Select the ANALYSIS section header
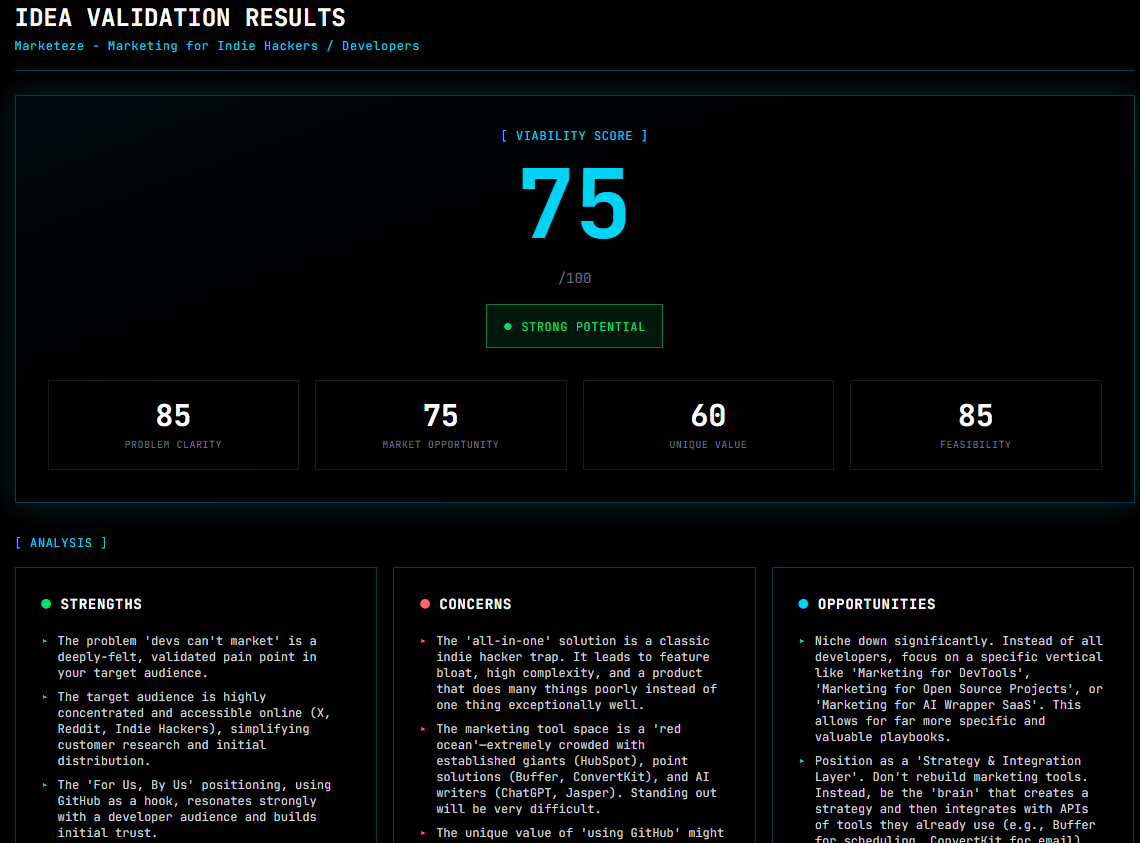 (x=61, y=543)
